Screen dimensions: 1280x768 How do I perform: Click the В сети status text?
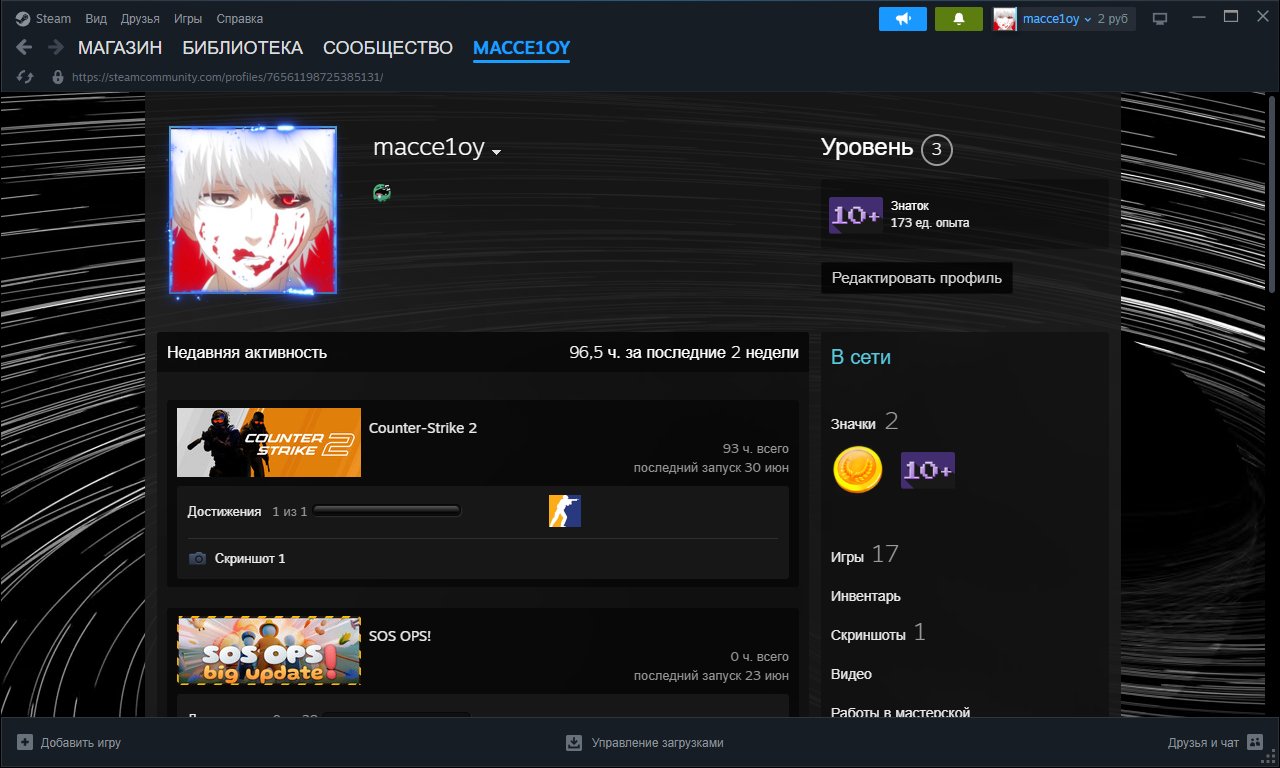(x=861, y=357)
